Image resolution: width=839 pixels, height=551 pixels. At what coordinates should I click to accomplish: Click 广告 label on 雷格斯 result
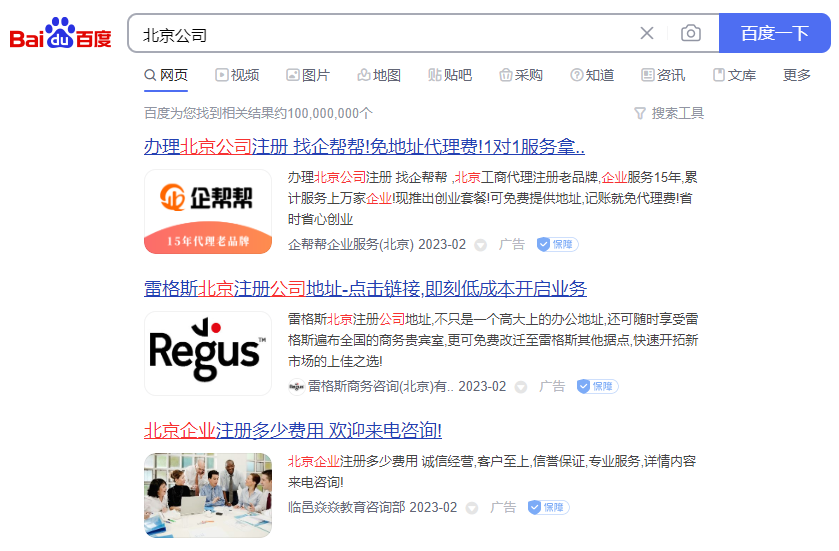(552, 386)
